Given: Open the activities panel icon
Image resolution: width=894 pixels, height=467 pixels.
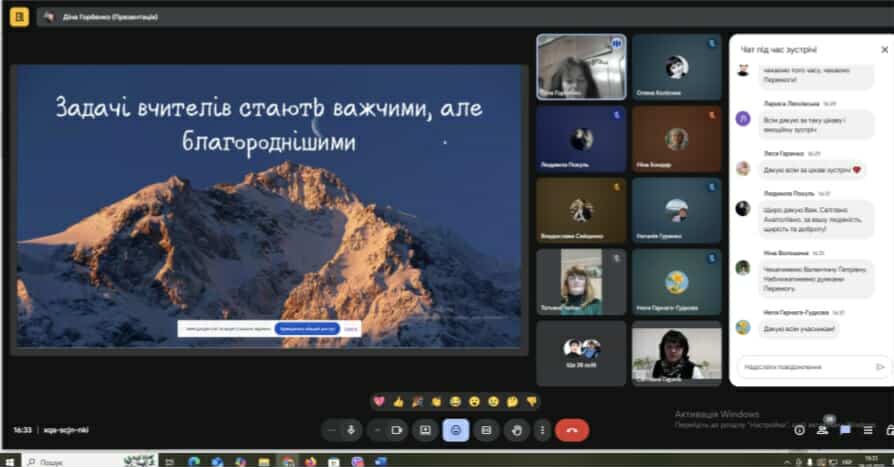Looking at the screenshot, I should 868,430.
